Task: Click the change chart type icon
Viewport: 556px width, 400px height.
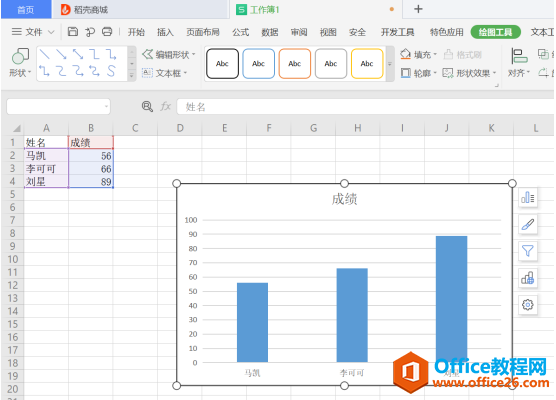Action: point(528,278)
